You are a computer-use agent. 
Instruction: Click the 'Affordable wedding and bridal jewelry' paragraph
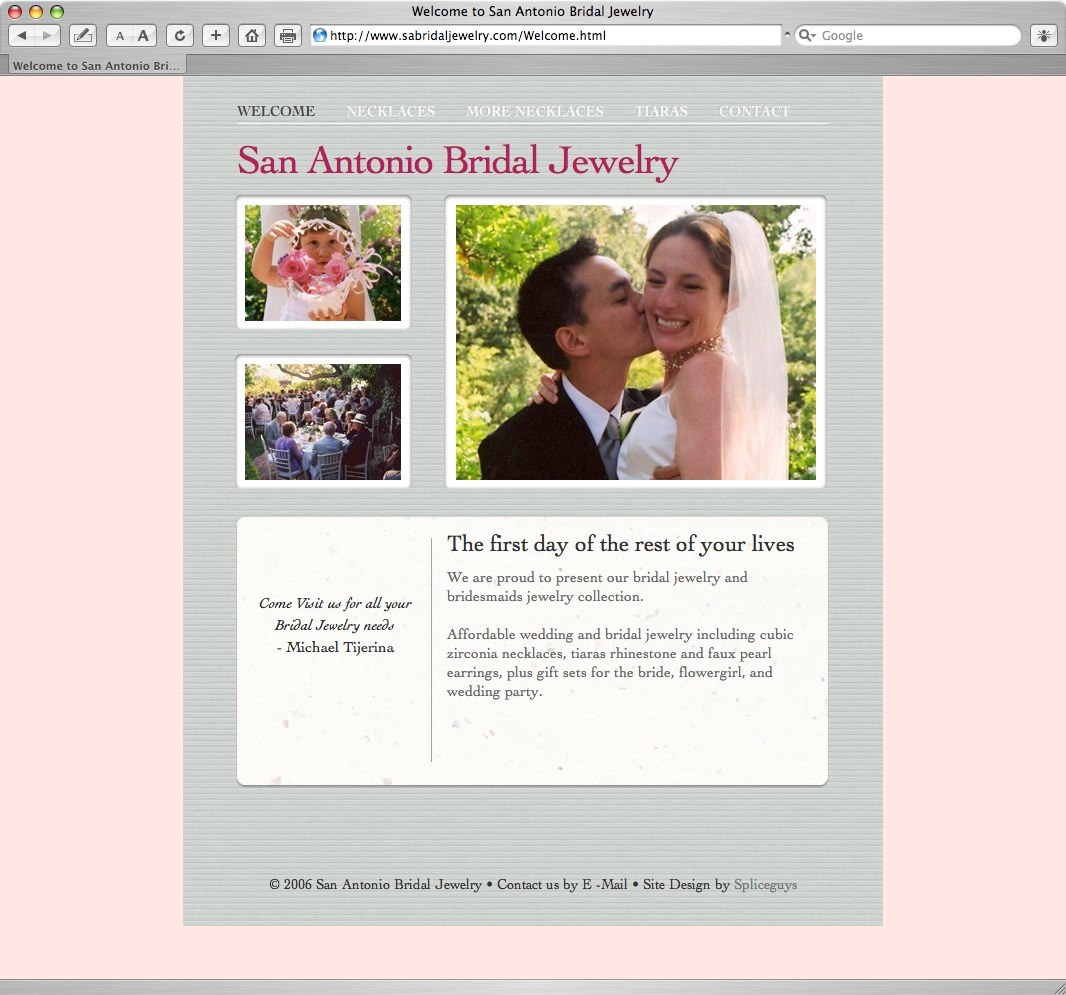tap(620, 663)
